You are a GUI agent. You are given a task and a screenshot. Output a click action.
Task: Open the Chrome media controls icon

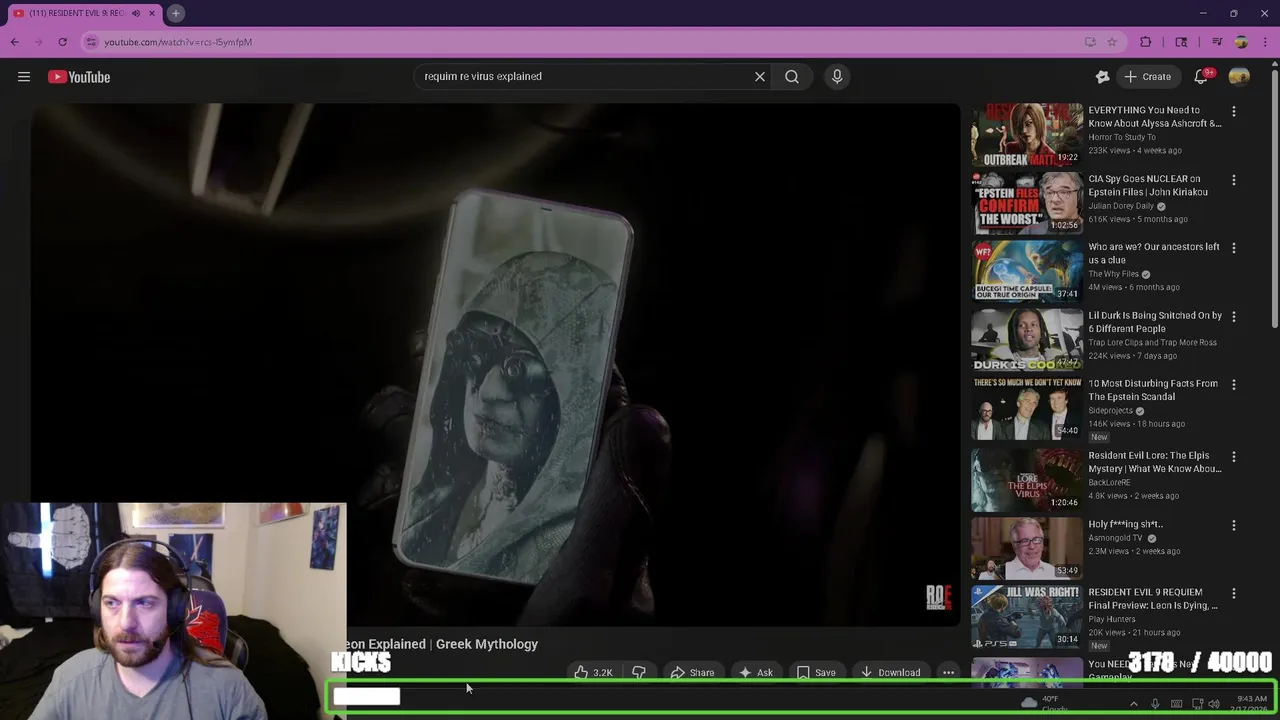(x=1217, y=42)
